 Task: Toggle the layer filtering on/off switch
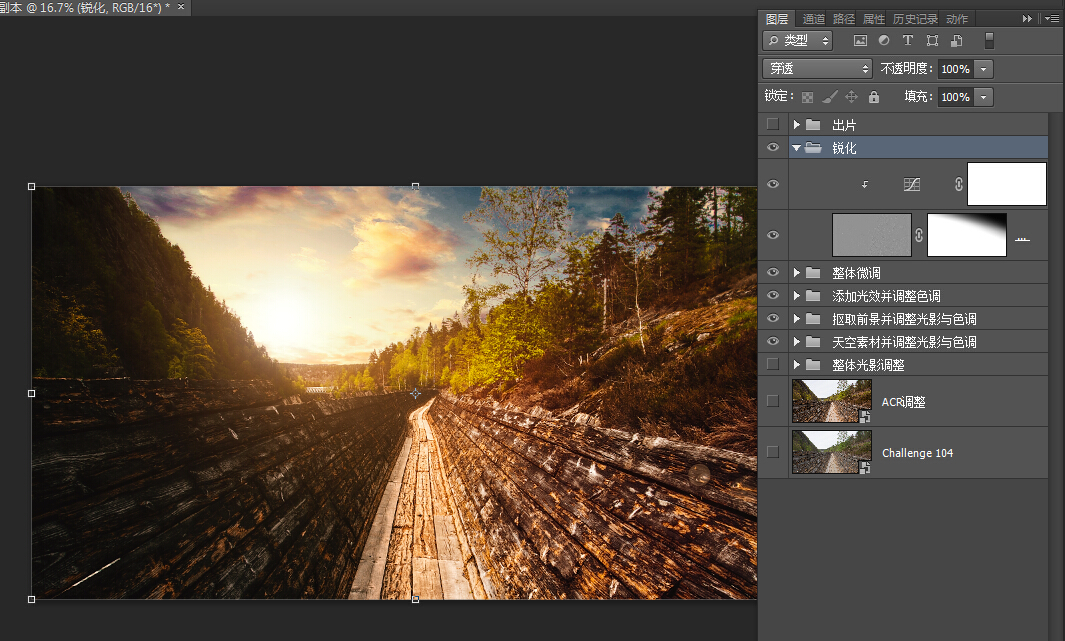coord(989,41)
